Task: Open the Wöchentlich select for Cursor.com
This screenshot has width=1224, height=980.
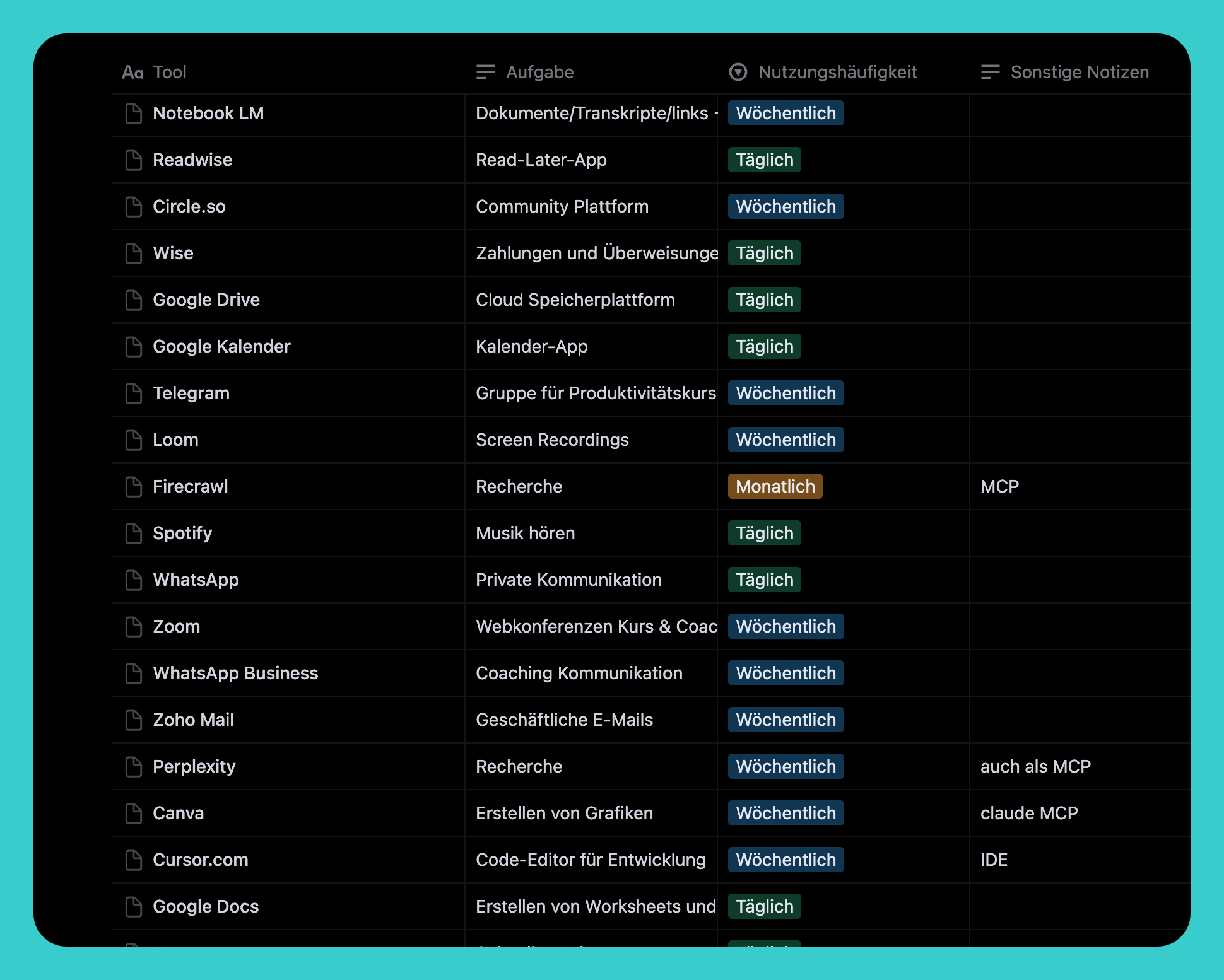Action: (786, 860)
